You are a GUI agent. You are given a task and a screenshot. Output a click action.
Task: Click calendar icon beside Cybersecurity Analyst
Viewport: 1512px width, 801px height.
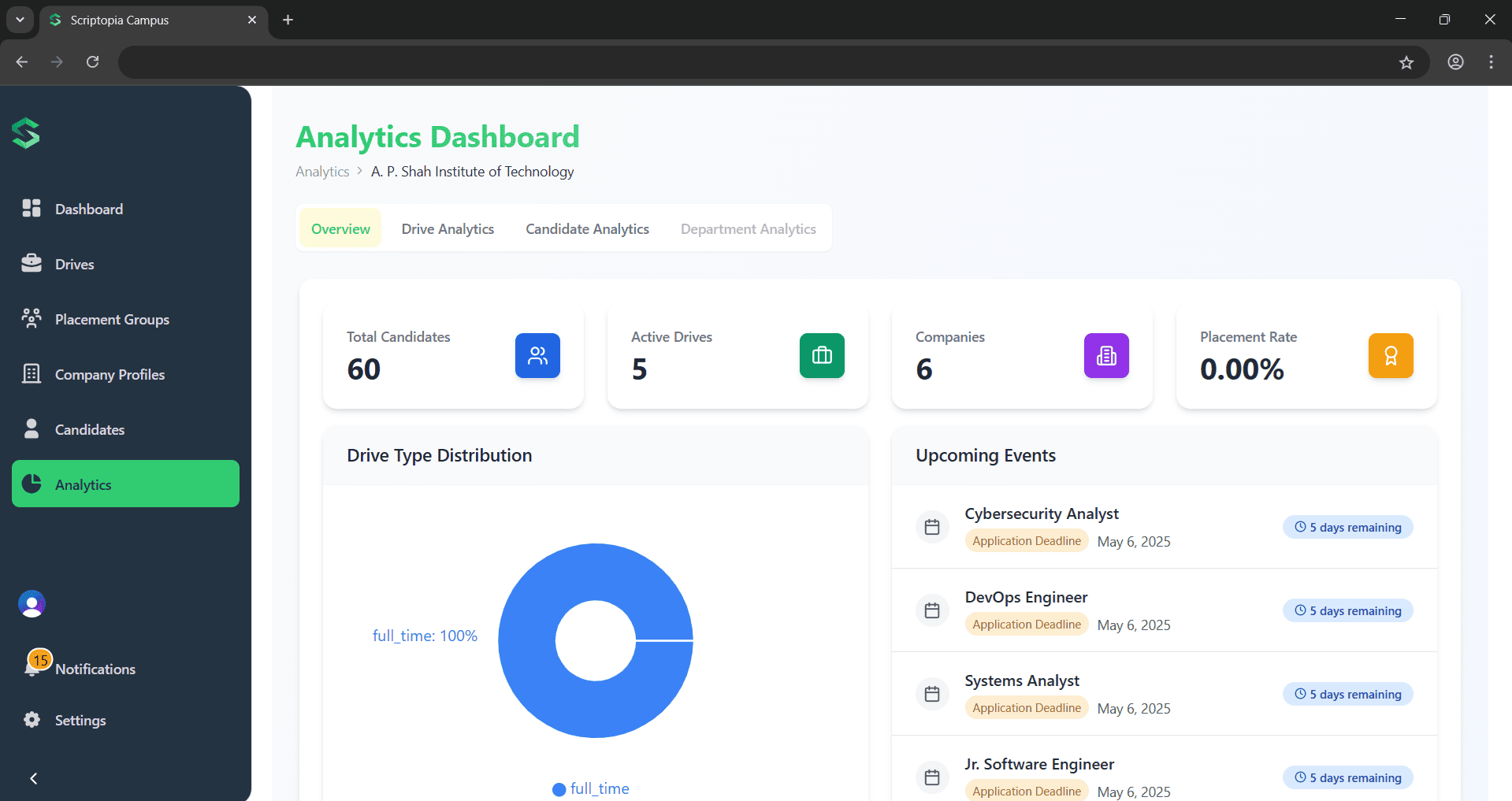(932, 527)
